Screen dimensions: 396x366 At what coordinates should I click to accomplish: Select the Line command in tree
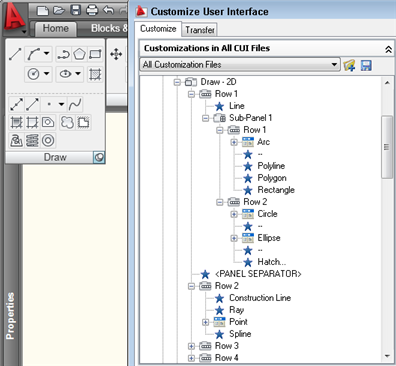pyautogui.click(x=236, y=106)
